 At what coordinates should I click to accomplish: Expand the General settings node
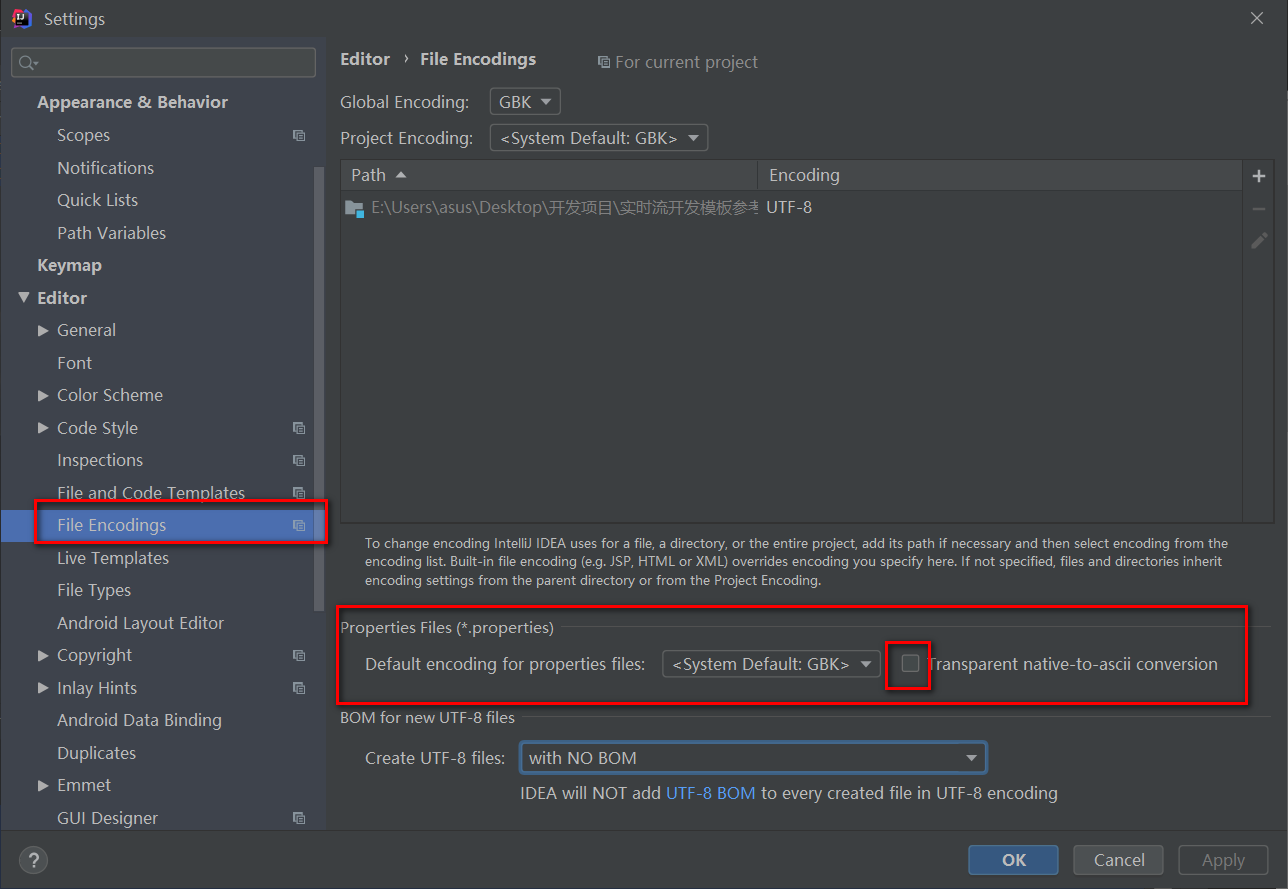click(43, 330)
